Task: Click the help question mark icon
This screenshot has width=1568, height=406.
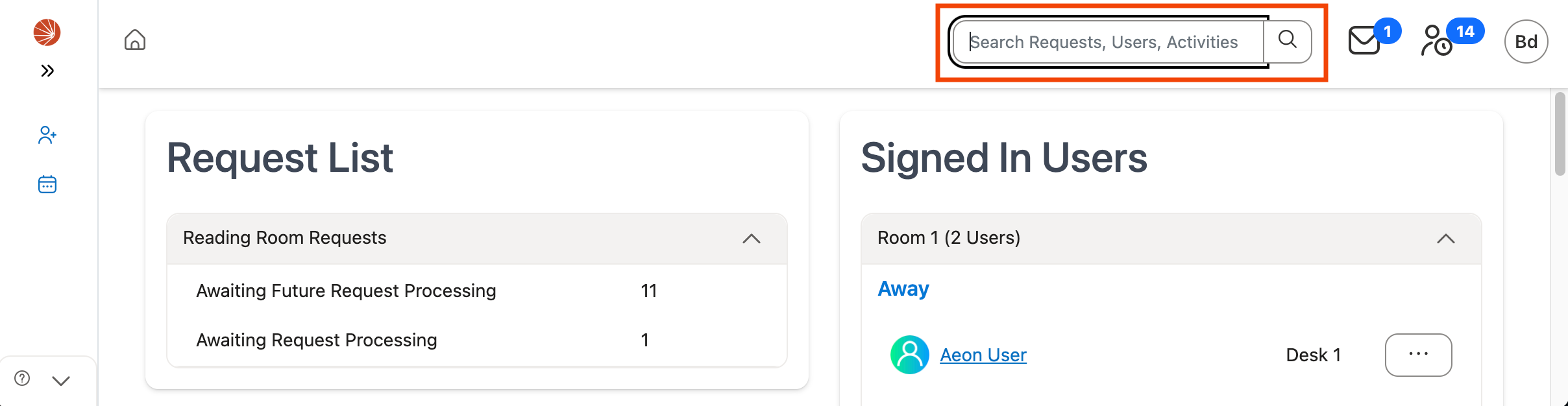Action: point(22,379)
